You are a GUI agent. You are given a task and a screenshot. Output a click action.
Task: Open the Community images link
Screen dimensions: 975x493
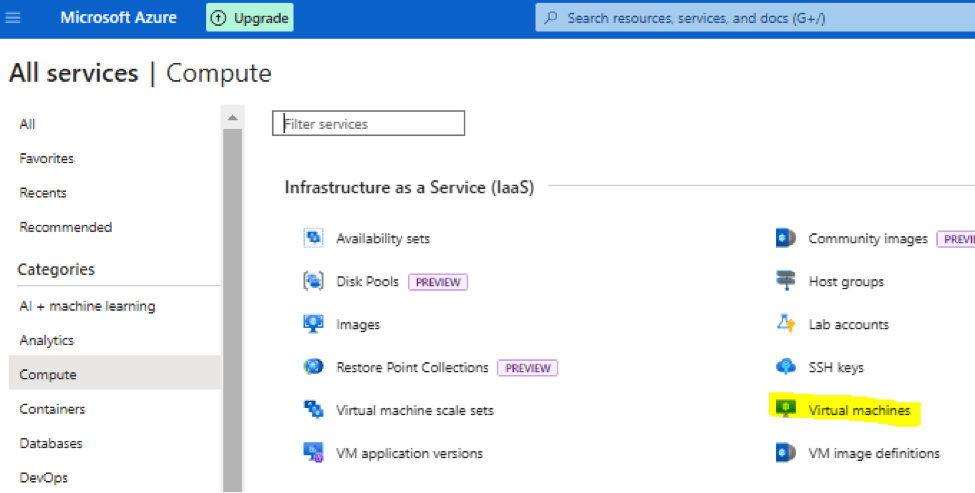[867, 238]
